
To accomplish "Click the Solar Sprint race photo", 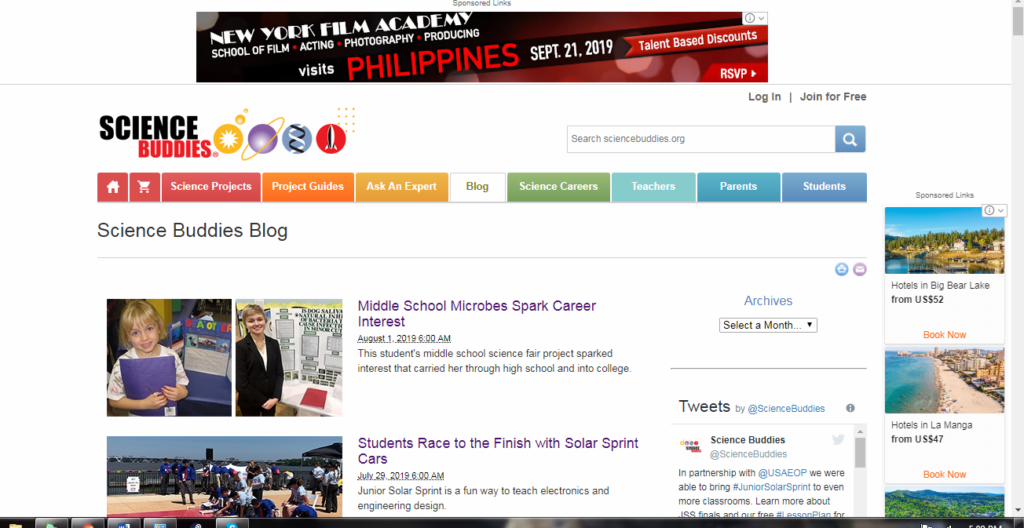I will (x=225, y=476).
